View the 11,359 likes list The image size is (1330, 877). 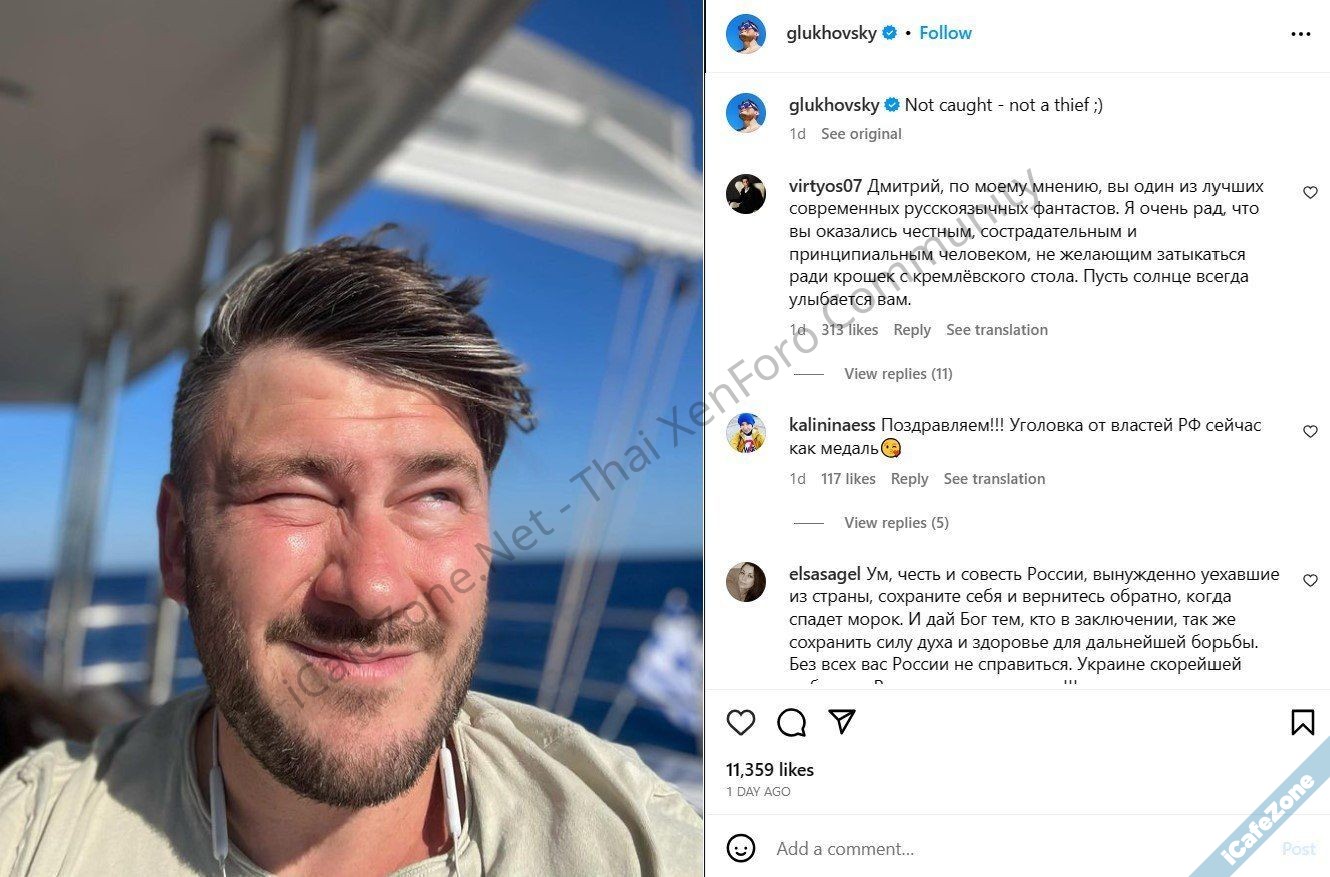click(770, 770)
